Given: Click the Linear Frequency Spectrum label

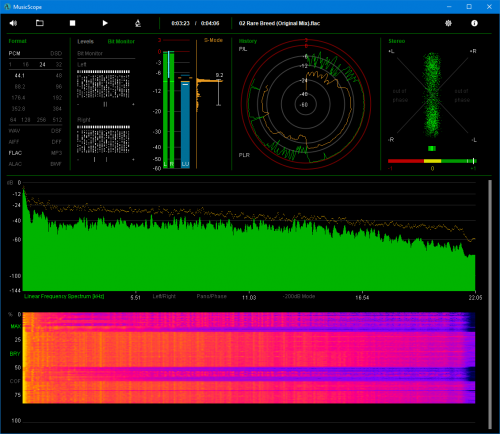Looking at the screenshot, I should 64,296.
